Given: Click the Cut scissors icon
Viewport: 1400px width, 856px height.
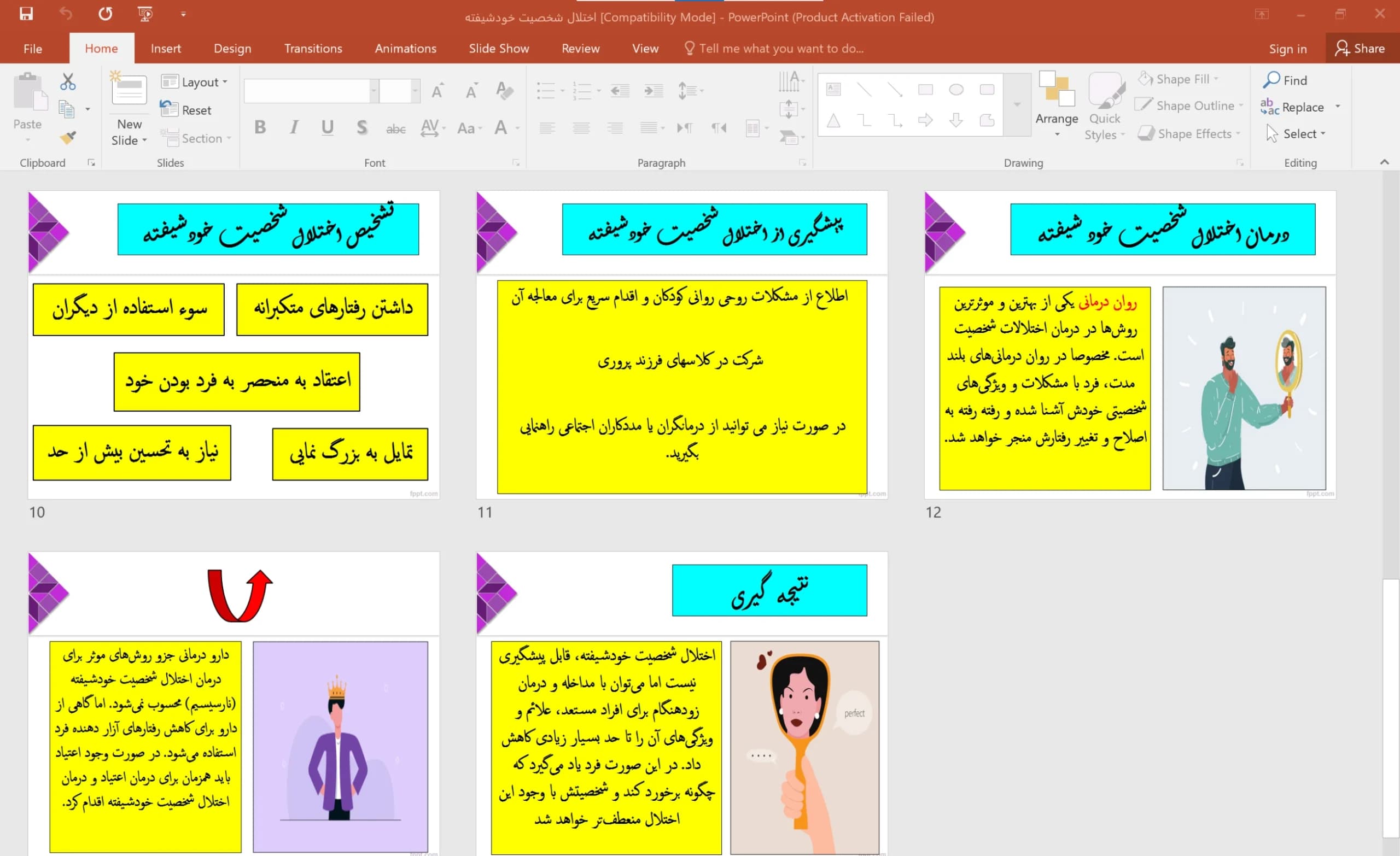Looking at the screenshot, I should (x=68, y=82).
